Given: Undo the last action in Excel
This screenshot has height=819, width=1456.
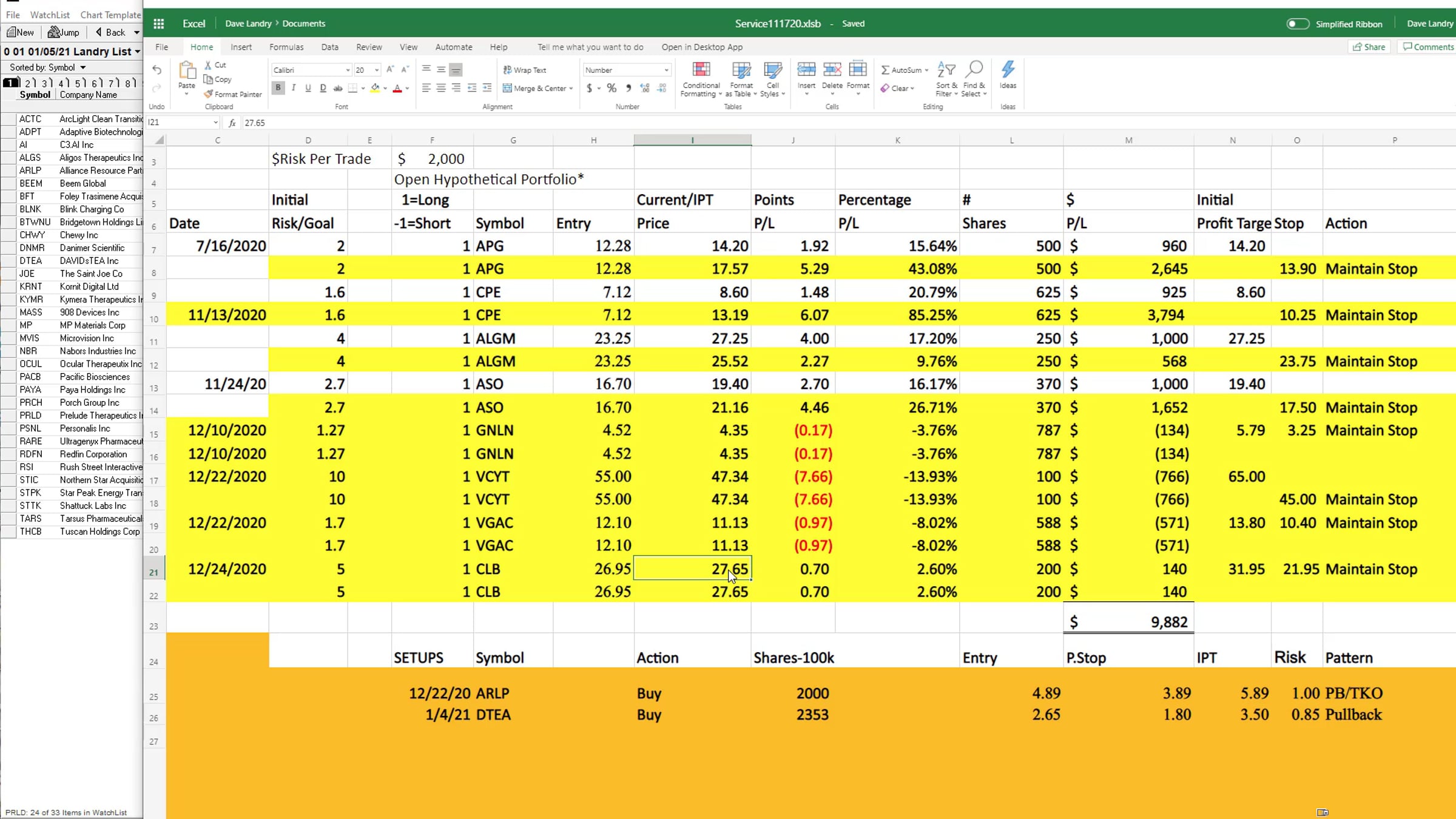Looking at the screenshot, I should pyautogui.click(x=157, y=70).
